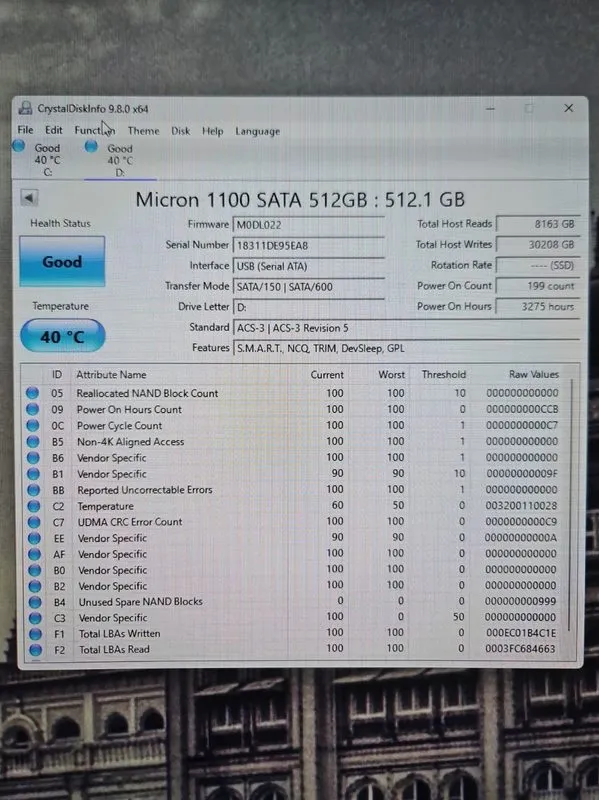The image size is (599, 800).
Task: Click Power On Count value 199 count
Action: pos(538,286)
